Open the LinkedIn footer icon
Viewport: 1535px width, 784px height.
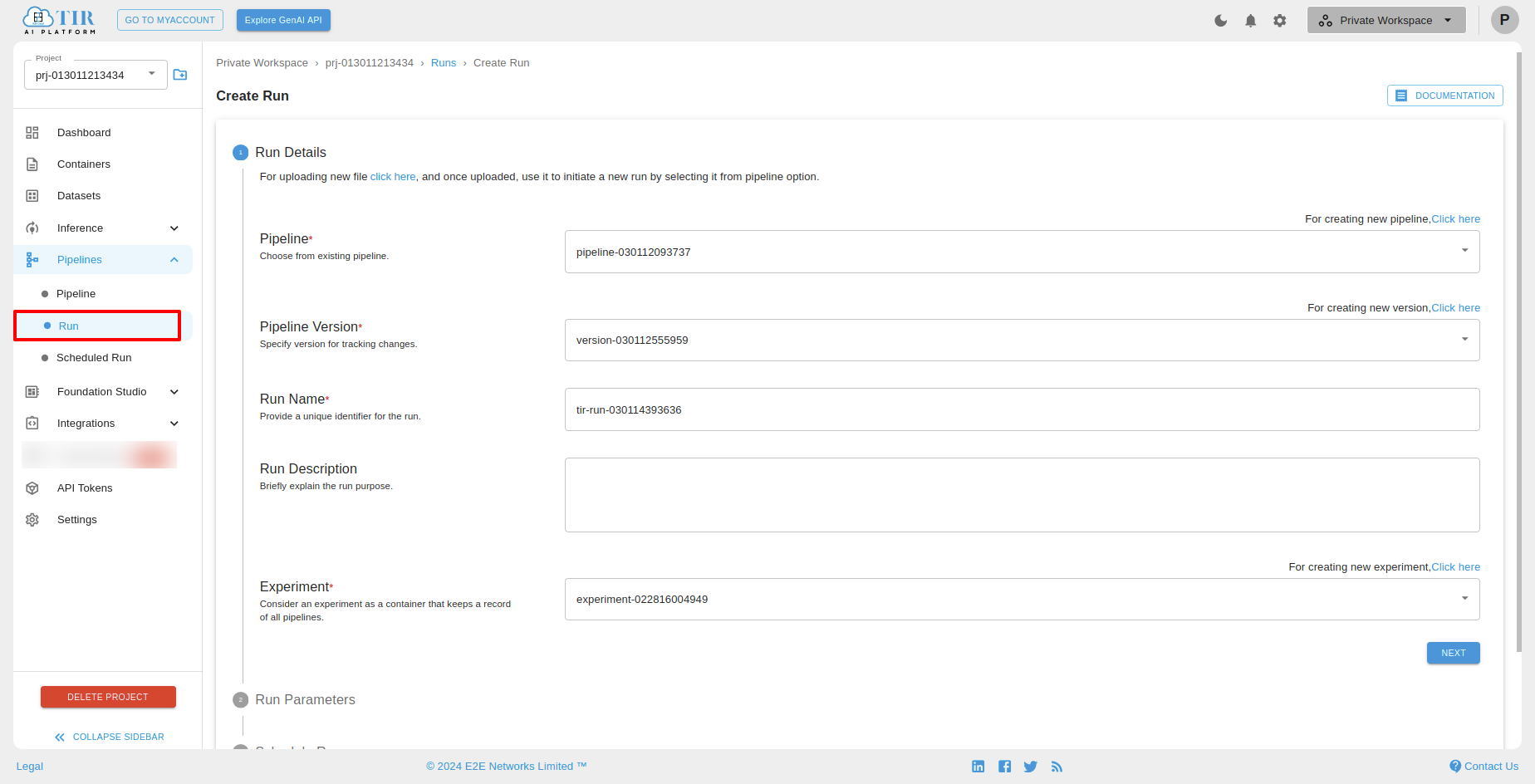click(x=978, y=767)
